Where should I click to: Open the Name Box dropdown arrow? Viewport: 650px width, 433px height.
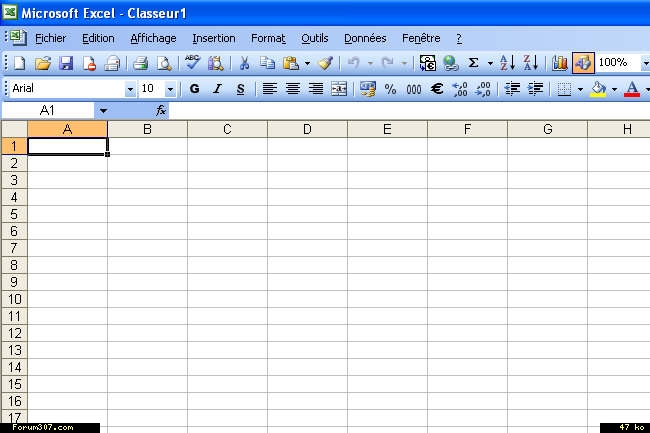click(103, 111)
